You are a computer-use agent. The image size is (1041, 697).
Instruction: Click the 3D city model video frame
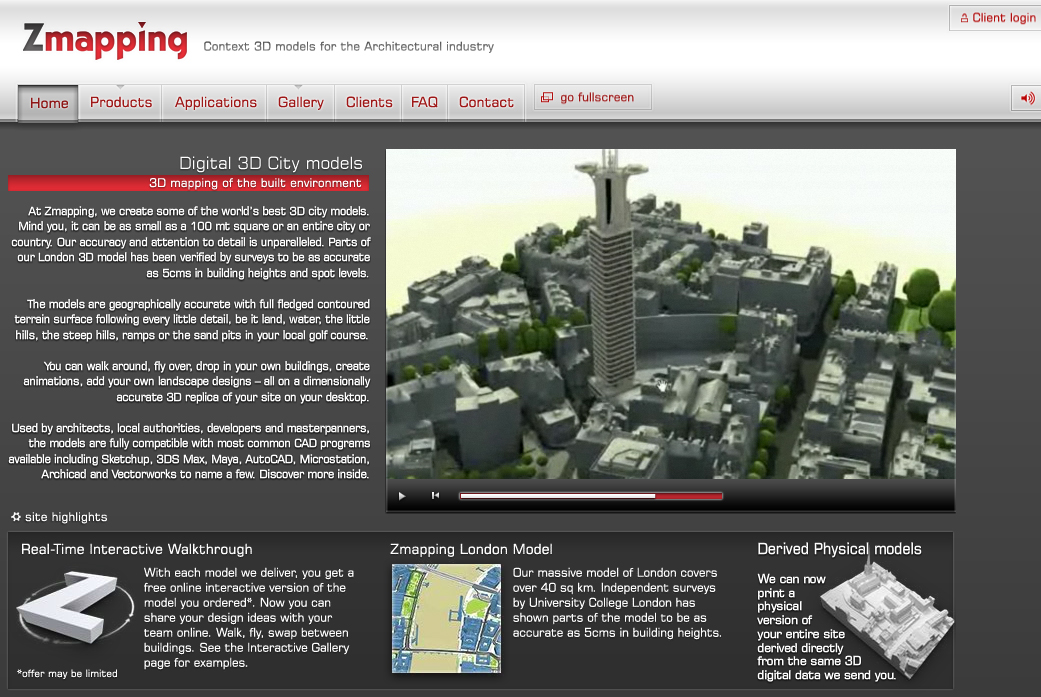point(671,313)
